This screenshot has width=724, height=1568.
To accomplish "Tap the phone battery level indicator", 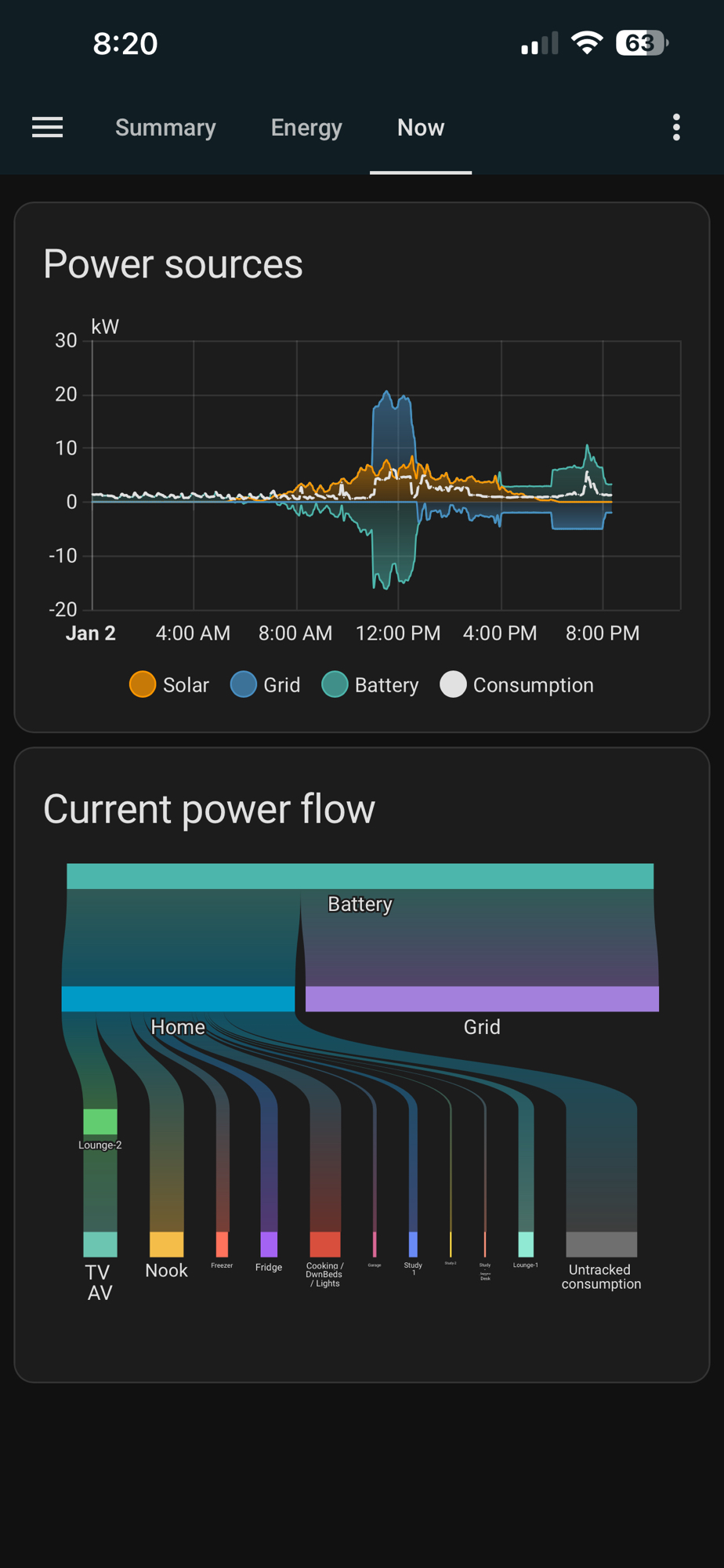I will click(642, 43).
